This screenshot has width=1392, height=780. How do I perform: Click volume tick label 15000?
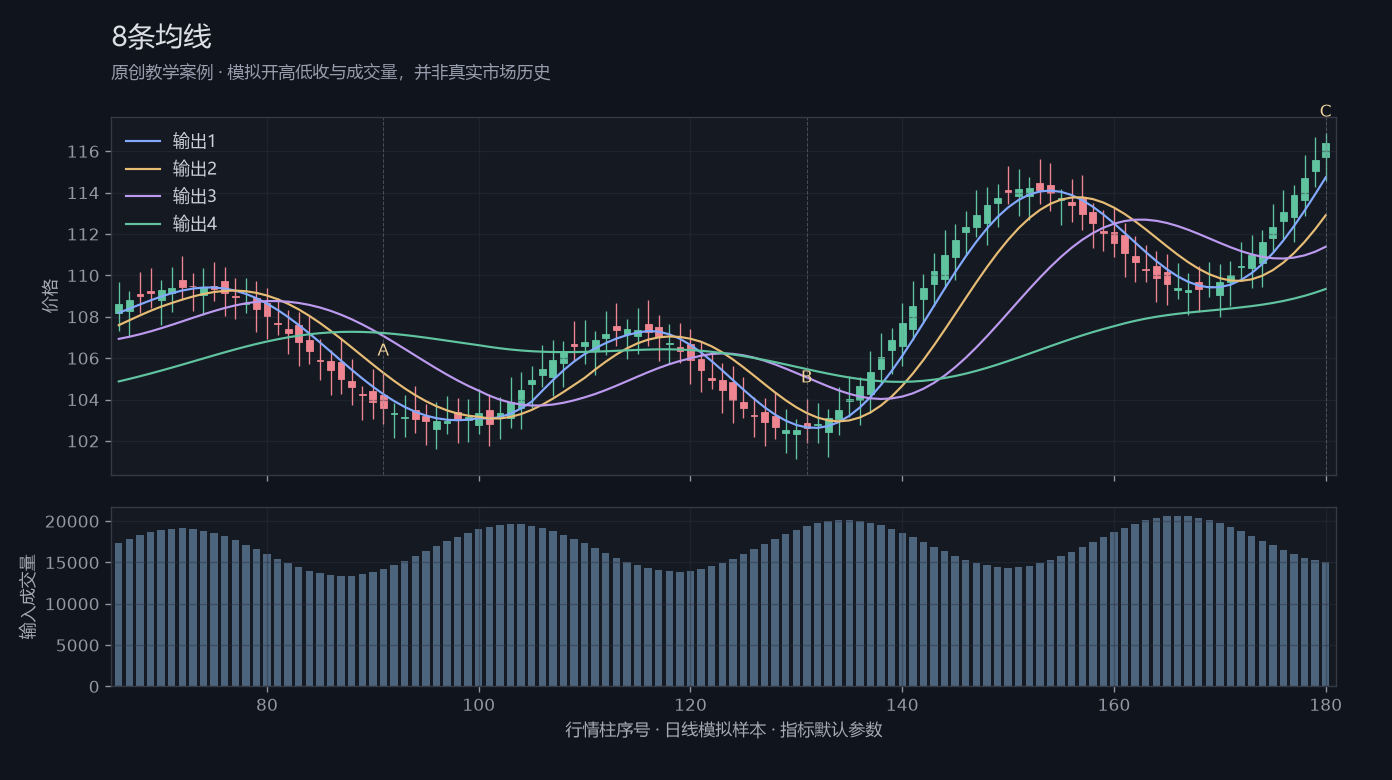[73, 563]
